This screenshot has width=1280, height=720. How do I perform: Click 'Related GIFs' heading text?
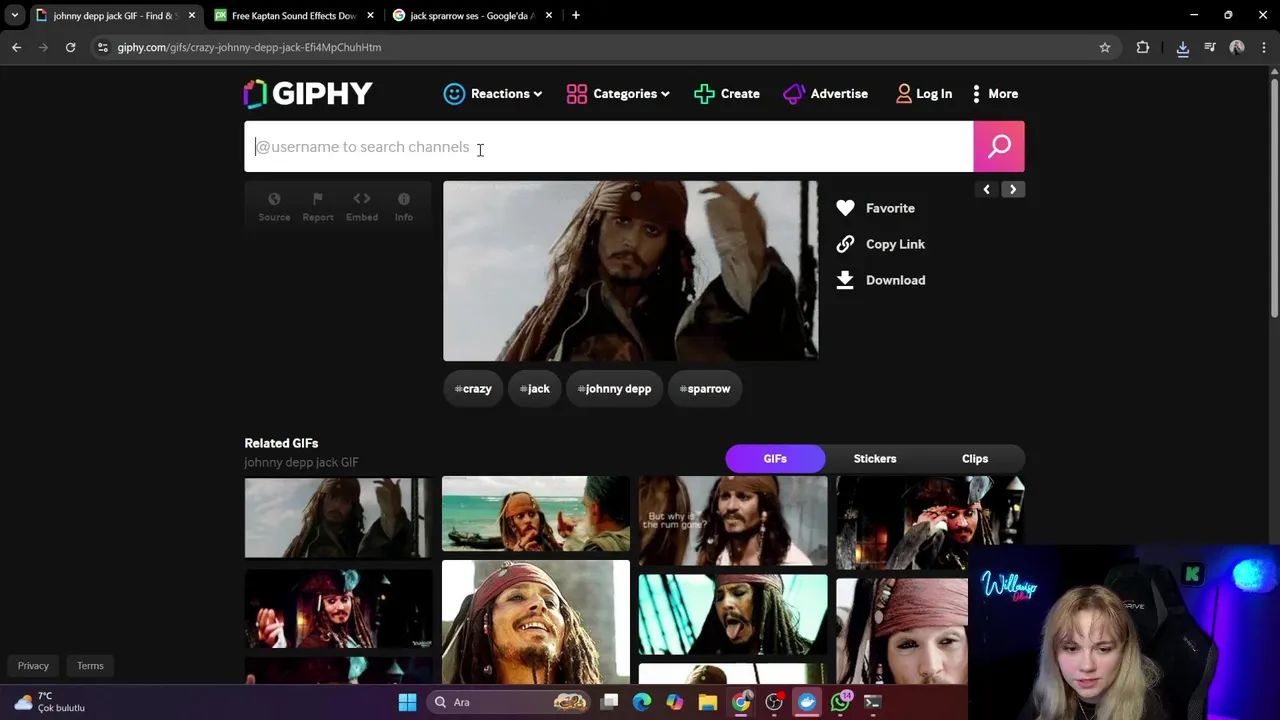[281, 443]
